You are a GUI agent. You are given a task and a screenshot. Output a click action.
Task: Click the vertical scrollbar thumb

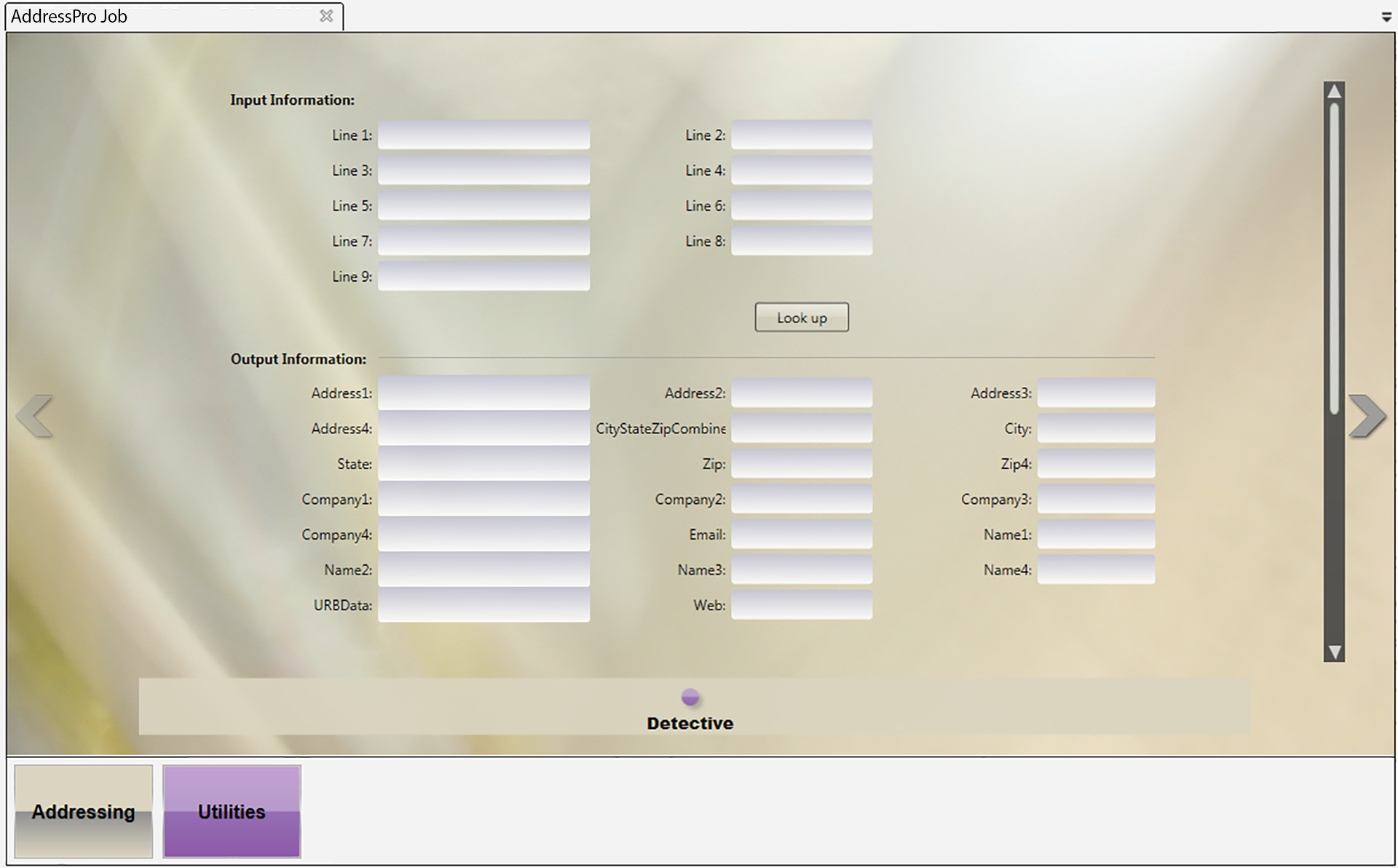pyautogui.click(x=1334, y=259)
